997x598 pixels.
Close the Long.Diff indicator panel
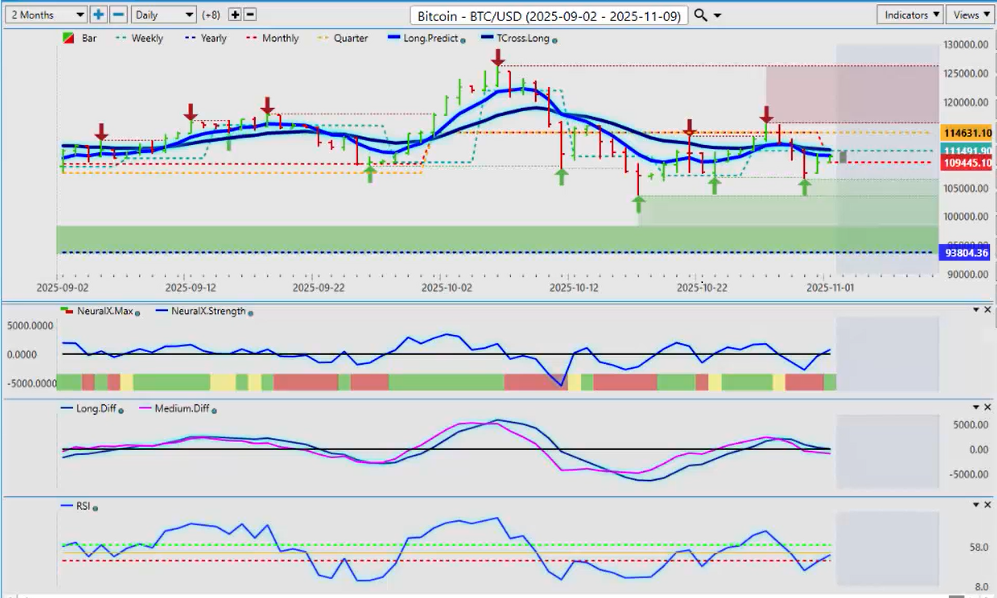point(988,407)
